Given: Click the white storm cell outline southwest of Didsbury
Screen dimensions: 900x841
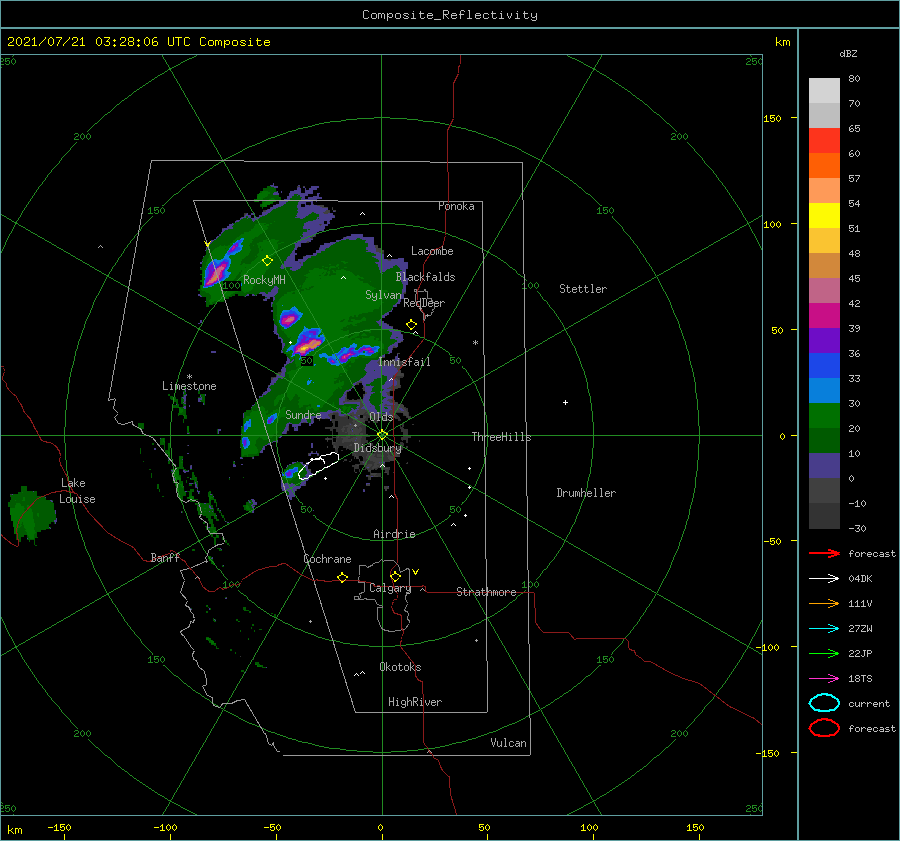Looking at the screenshot, I should click(319, 466).
